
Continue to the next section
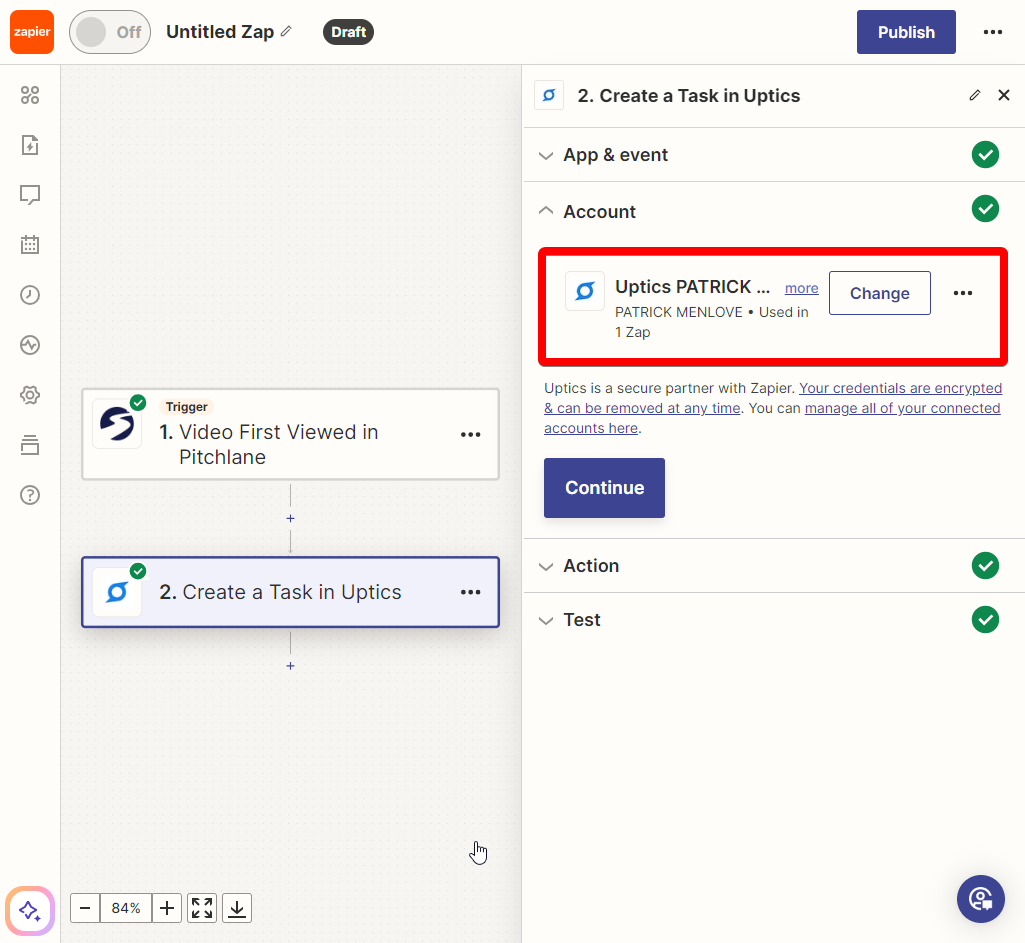click(x=604, y=488)
